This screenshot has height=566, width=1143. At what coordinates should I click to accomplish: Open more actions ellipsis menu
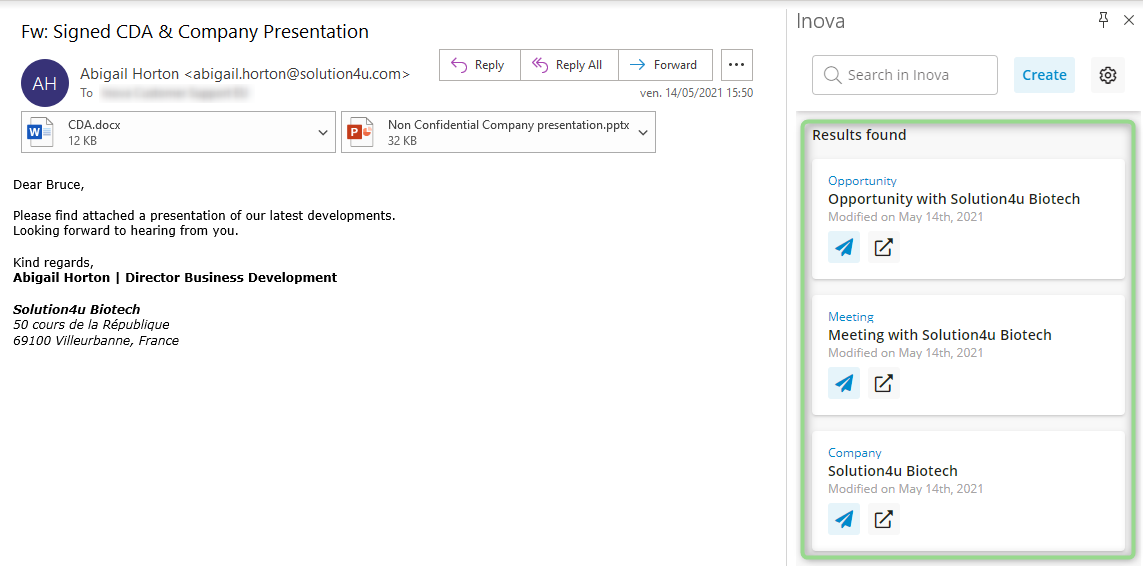tap(737, 65)
